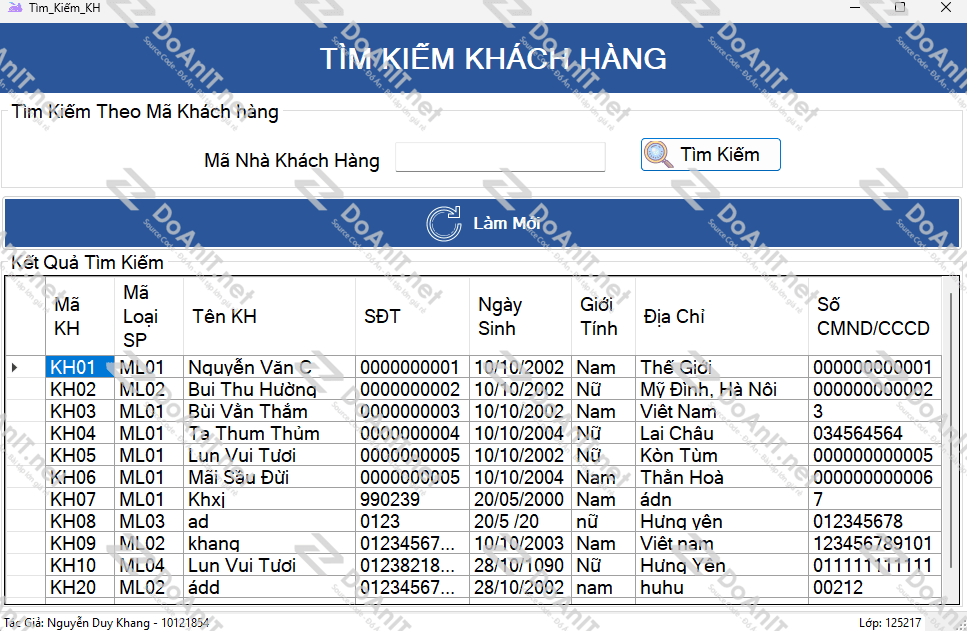The width and height of the screenshot is (967, 631).
Task: Click the ML03 cell in the KH08 row
Action: click(x=149, y=522)
